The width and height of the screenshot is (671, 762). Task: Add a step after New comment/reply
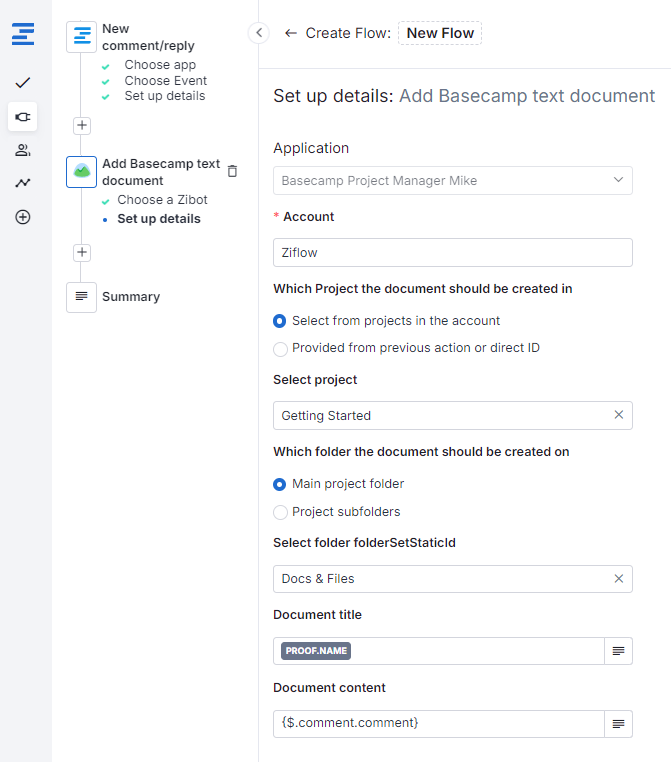(x=82, y=126)
